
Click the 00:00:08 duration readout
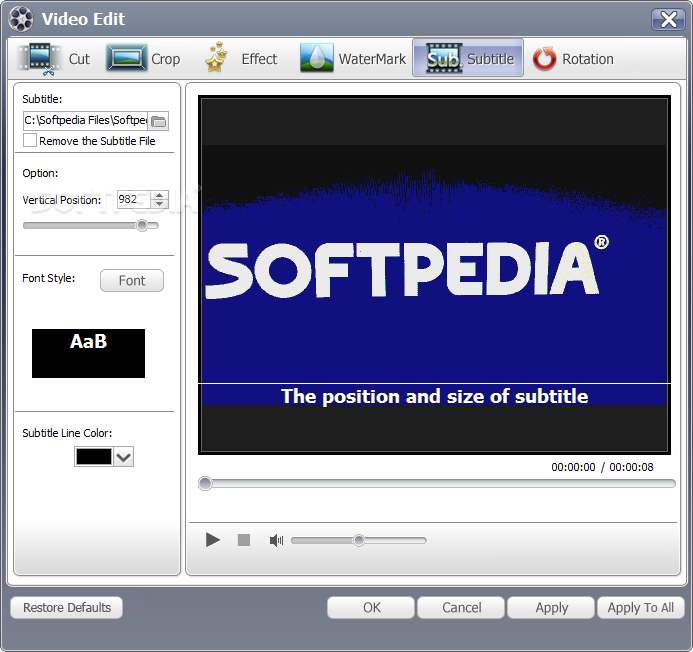(x=631, y=467)
